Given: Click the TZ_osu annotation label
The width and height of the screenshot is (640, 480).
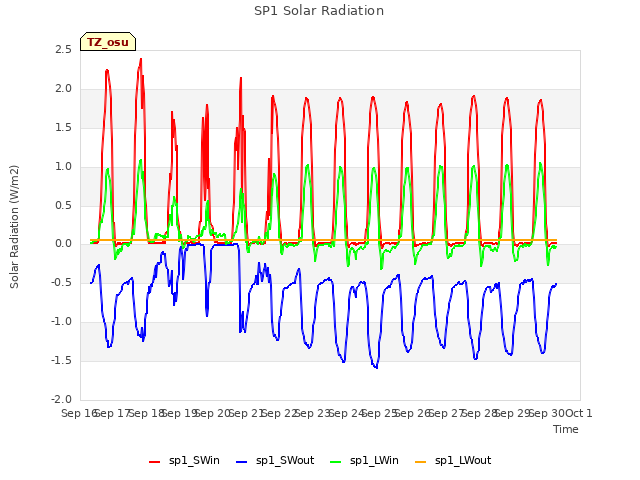Looking at the screenshot, I should [x=108, y=42].
